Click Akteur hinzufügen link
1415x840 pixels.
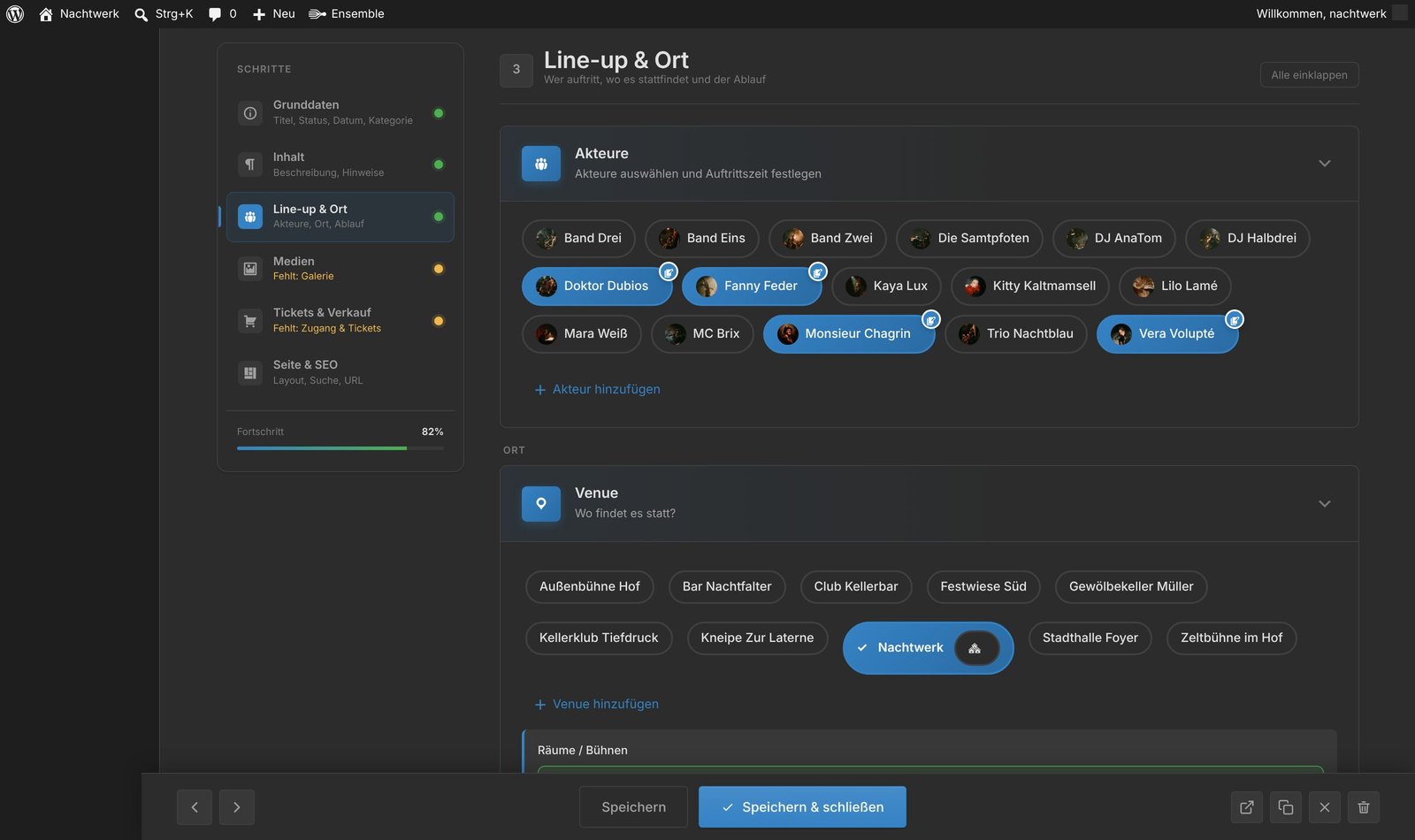click(598, 390)
